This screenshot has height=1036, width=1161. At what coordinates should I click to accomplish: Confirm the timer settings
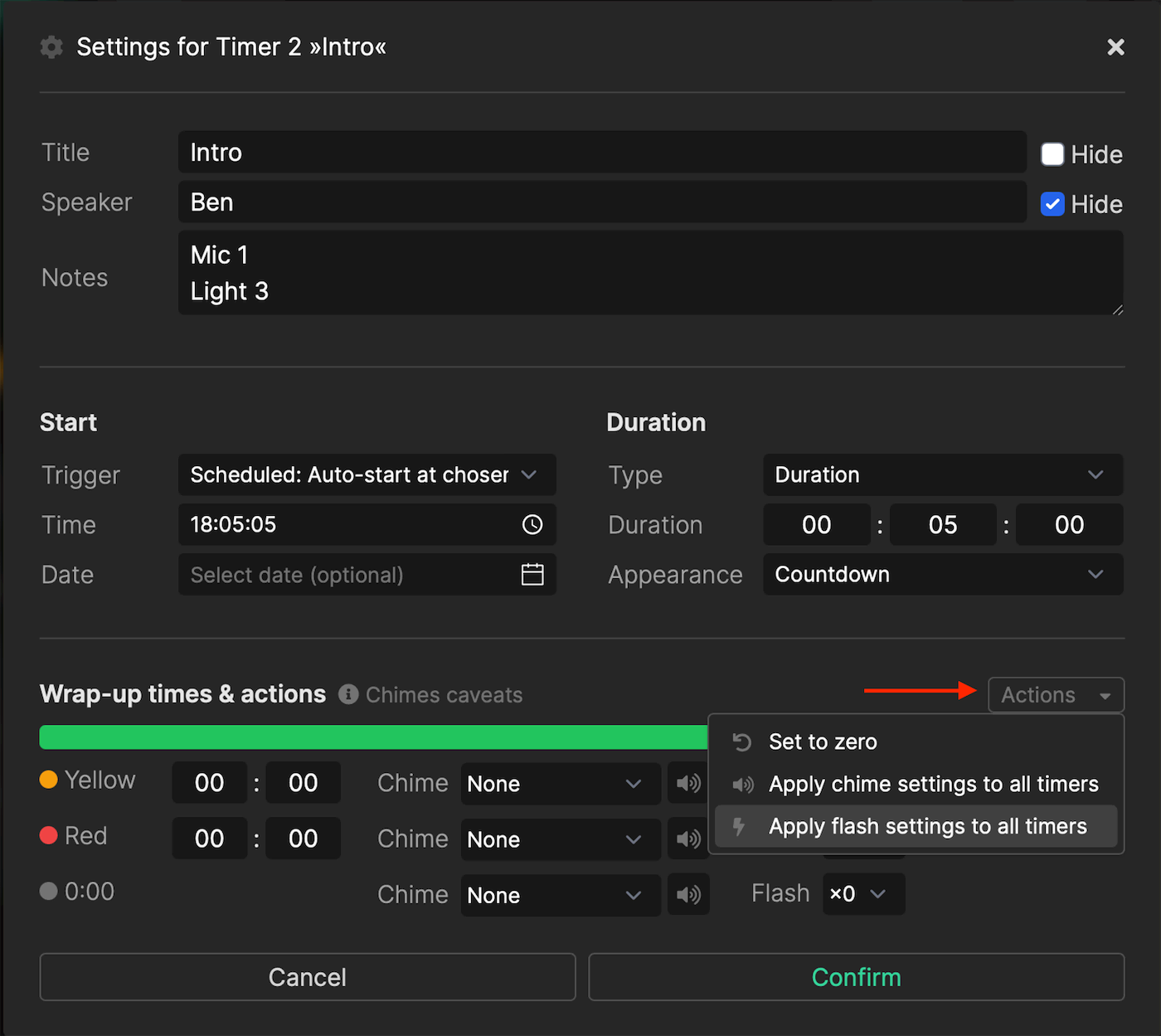pos(856,977)
